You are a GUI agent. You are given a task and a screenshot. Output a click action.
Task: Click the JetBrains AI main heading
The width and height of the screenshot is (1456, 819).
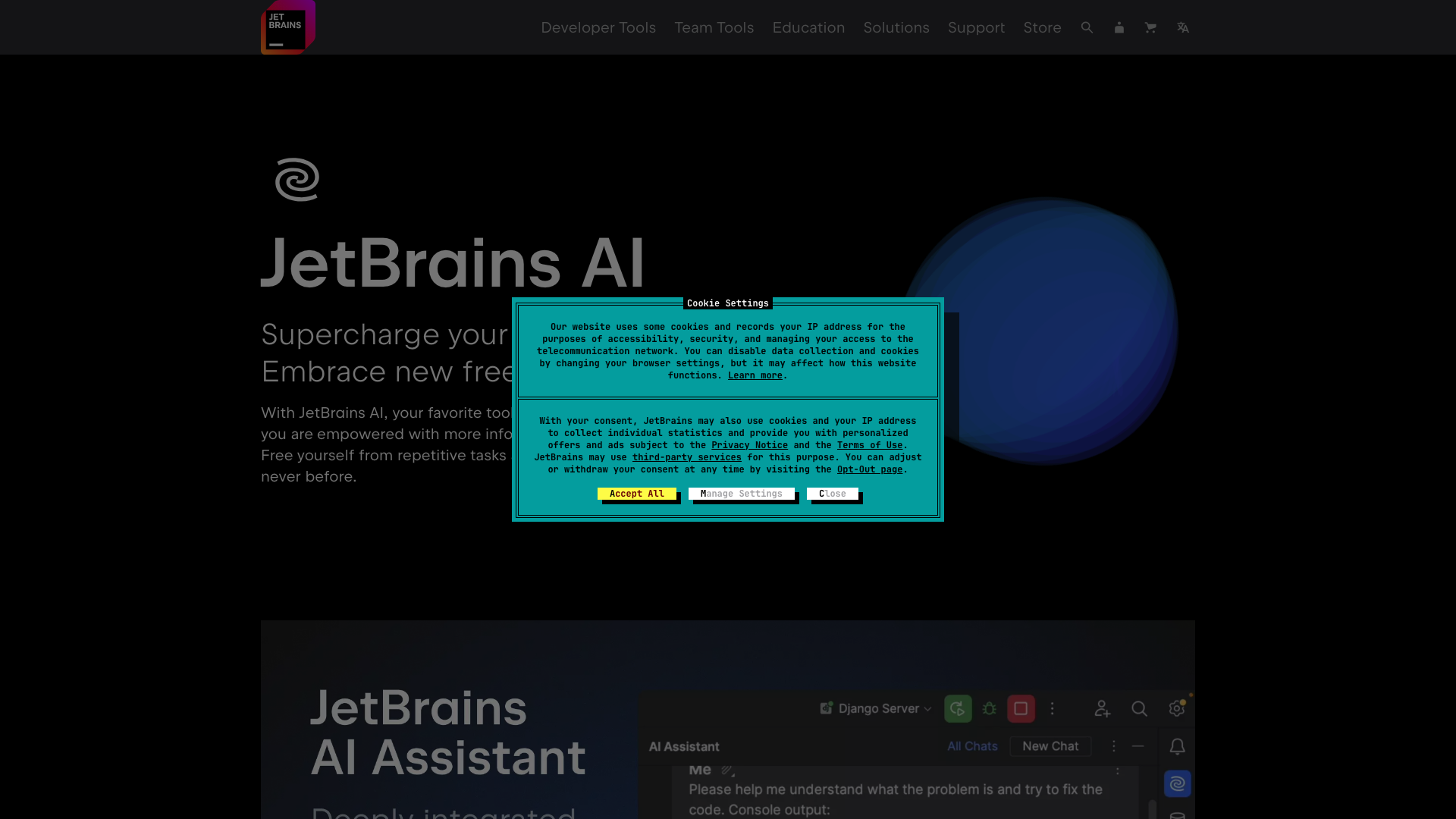453,262
